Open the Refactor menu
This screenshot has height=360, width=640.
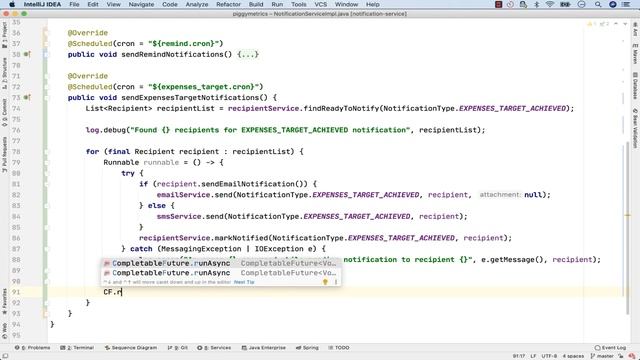[228, 4]
